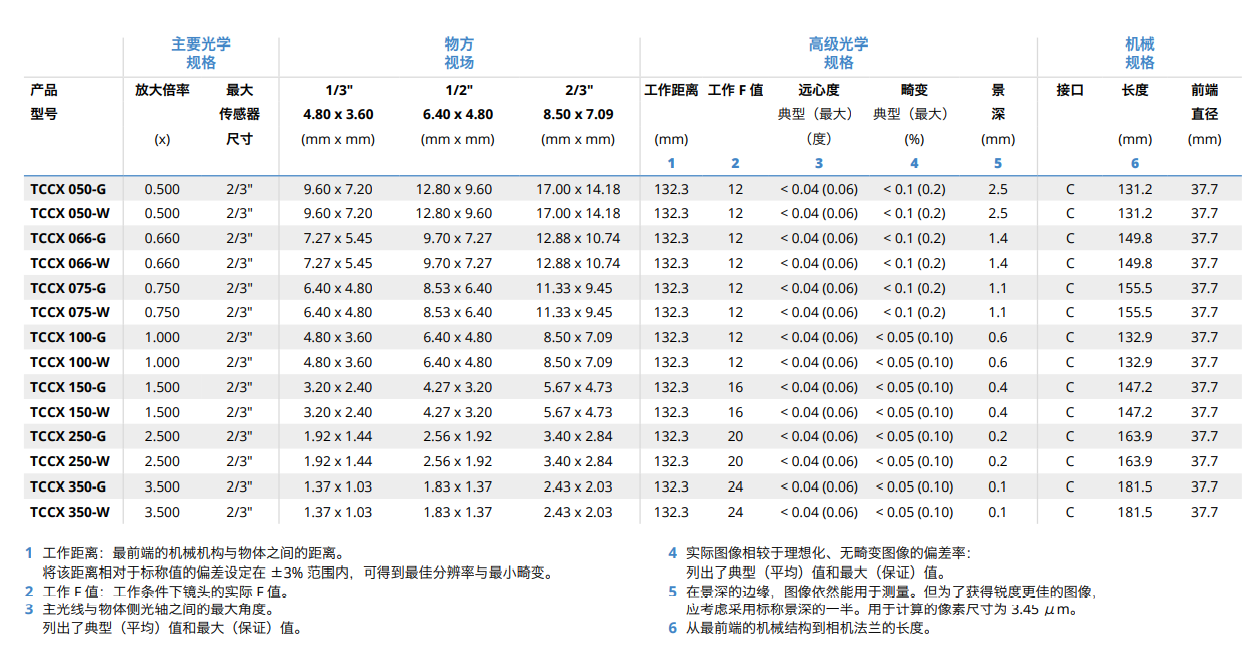Click the 181.5 length value for TCCX 350-W
The image size is (1247, 645).
1135,512
